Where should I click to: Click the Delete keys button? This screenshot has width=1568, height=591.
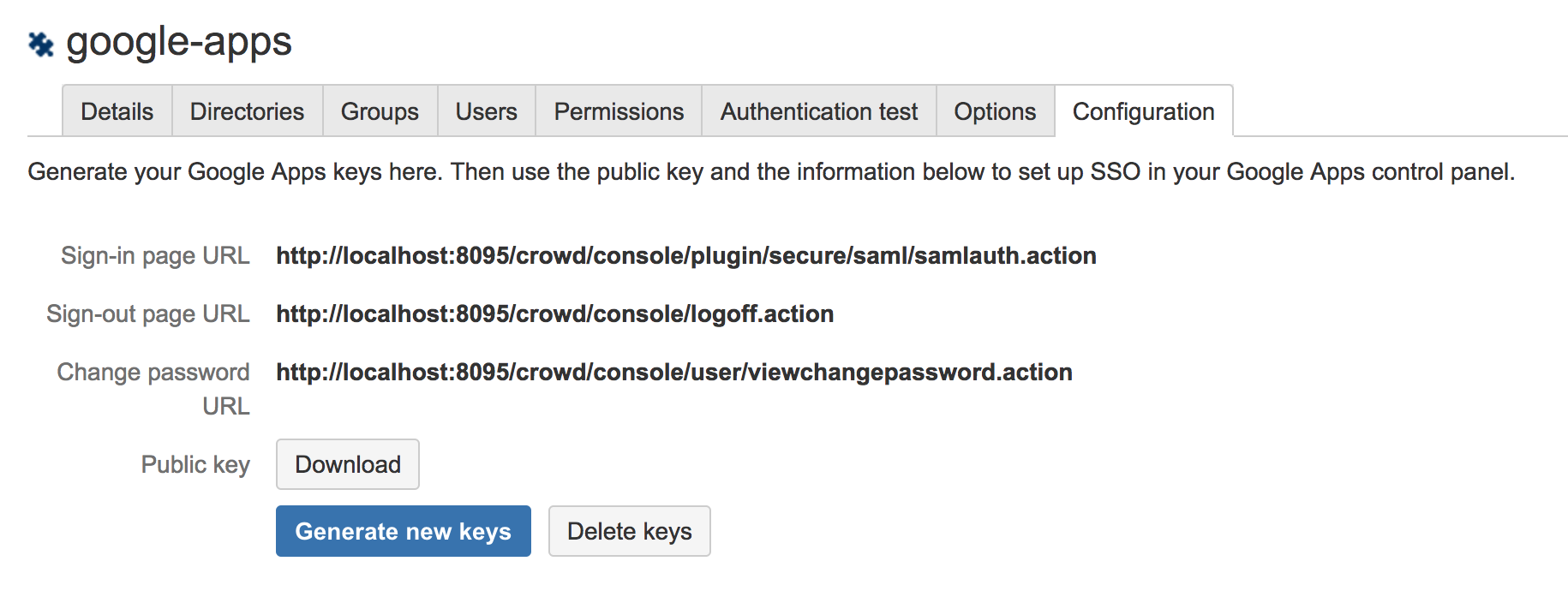(630, 531)
